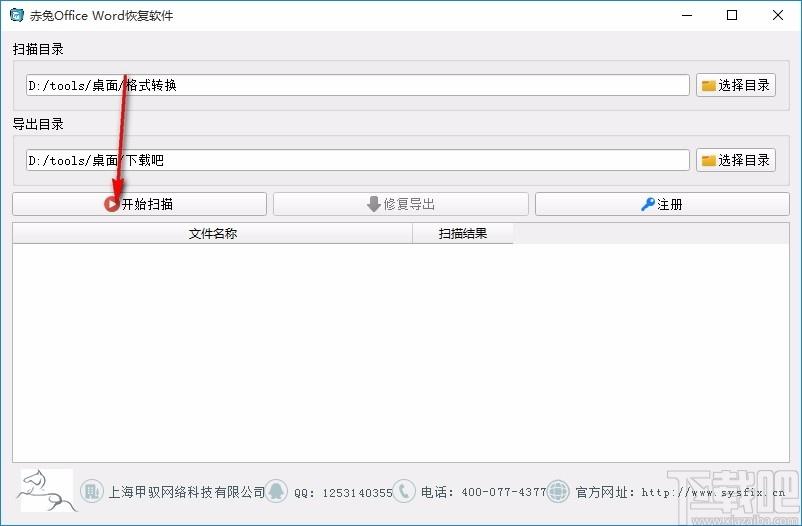Viewport: 802px width, 526px height.
Task: Click the 文件名称 column header
Action: point(212,233)
